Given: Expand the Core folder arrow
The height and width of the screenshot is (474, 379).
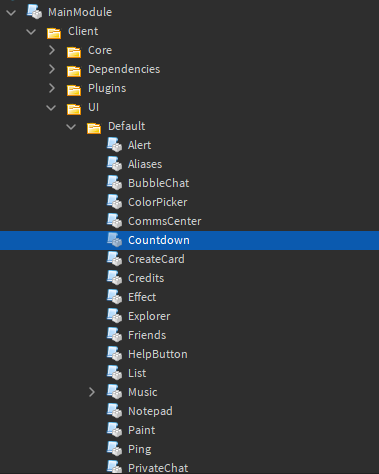Looking at the screenshot, I should (52, 50).
